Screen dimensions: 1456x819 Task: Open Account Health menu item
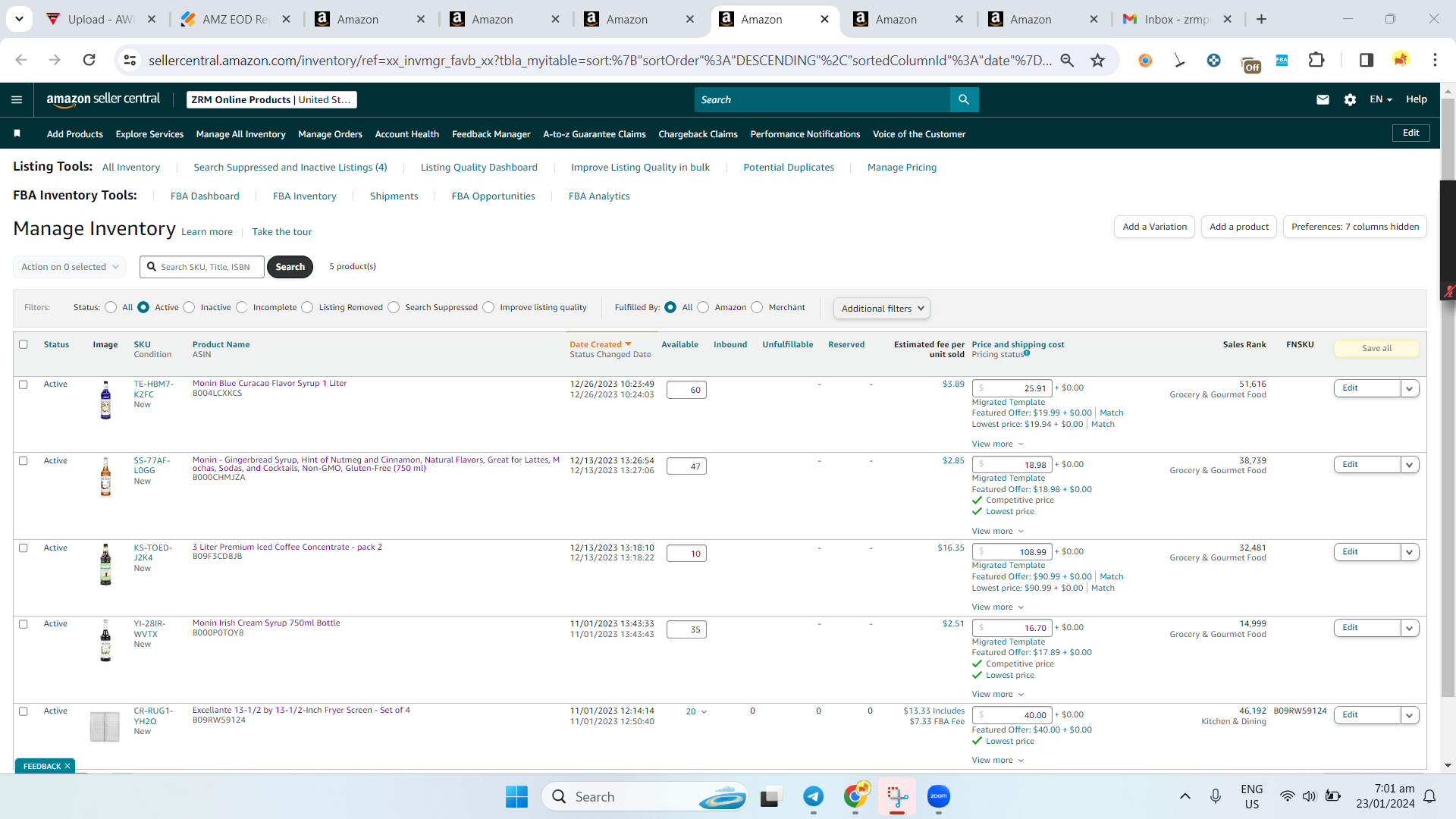click(406, 134)
